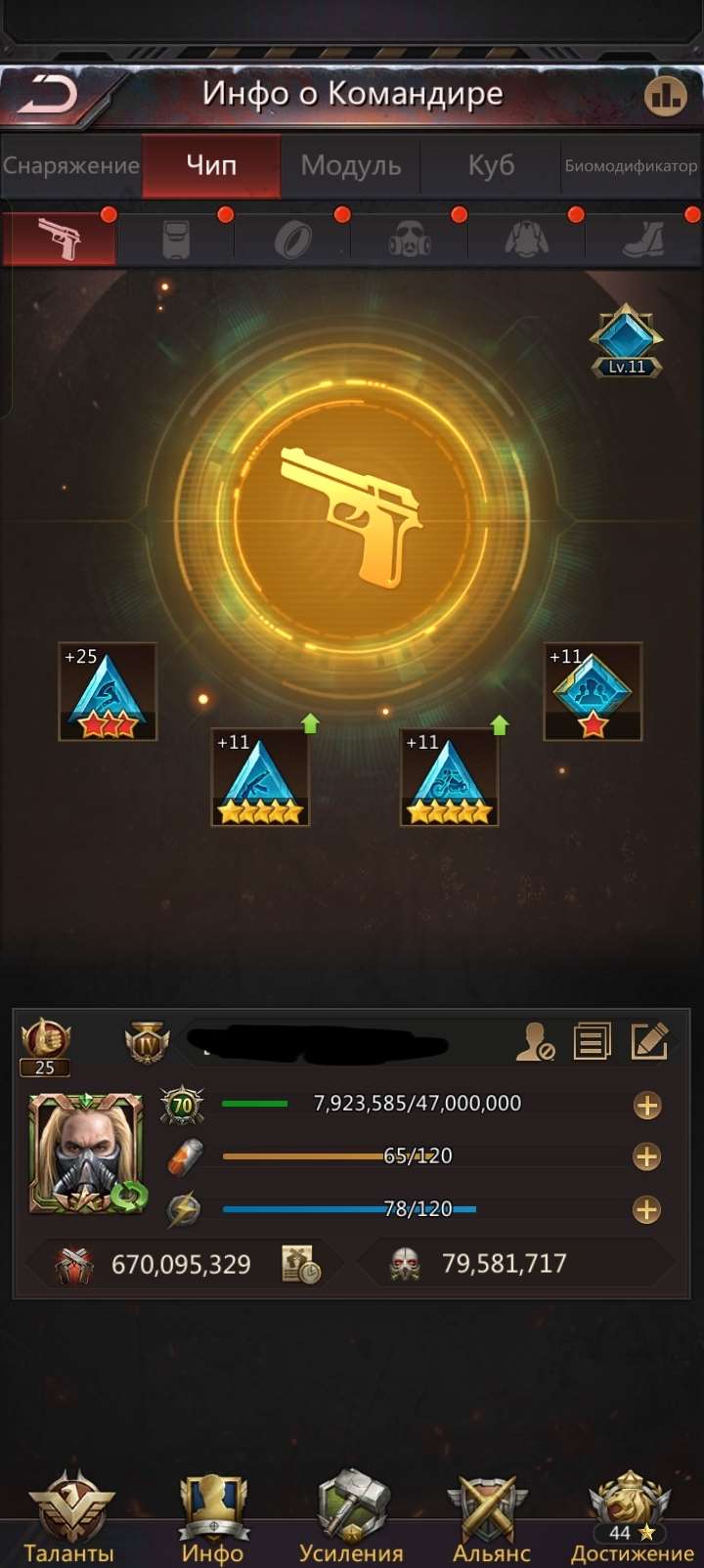Image resolution: width=704 pixels, height=1568 pixels.
Task: Open the edit commander name icon
Action: [x=649, y=1042]
